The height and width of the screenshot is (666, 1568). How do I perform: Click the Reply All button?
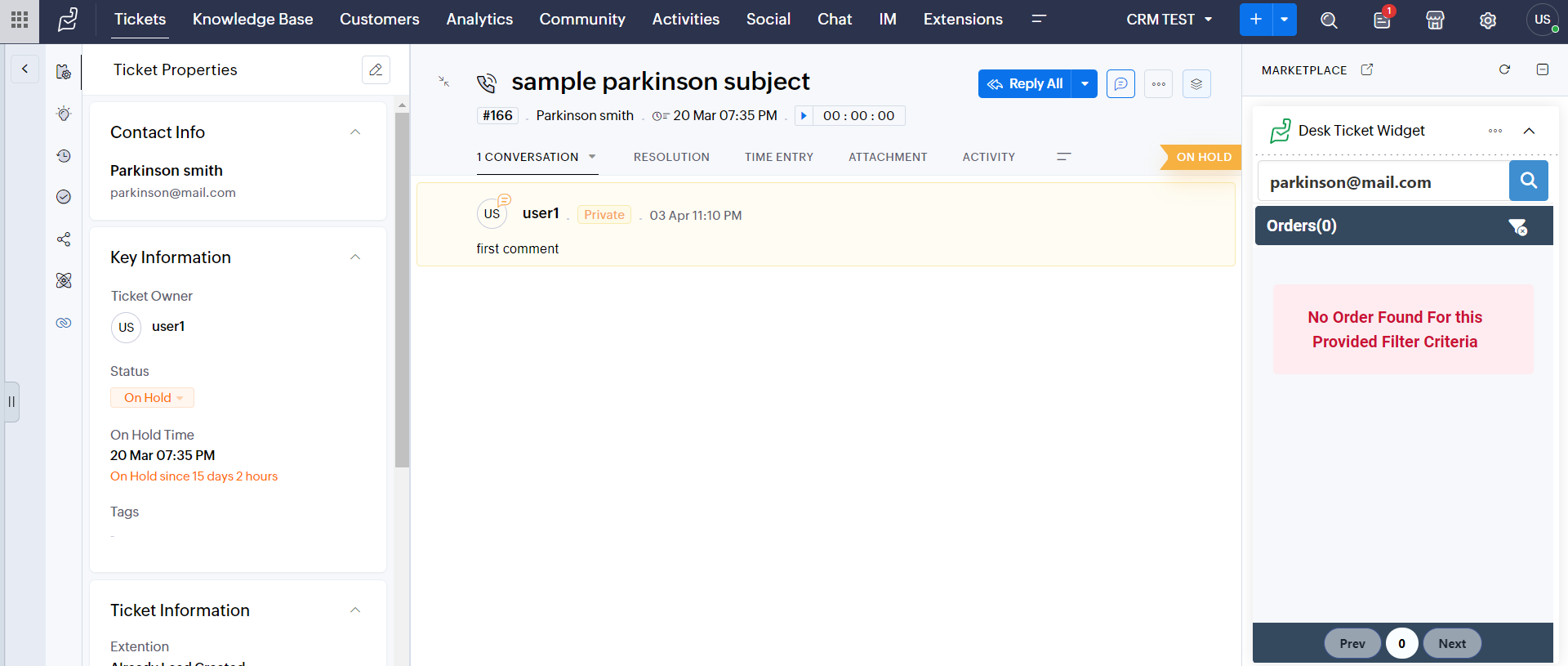(1025, 84)
